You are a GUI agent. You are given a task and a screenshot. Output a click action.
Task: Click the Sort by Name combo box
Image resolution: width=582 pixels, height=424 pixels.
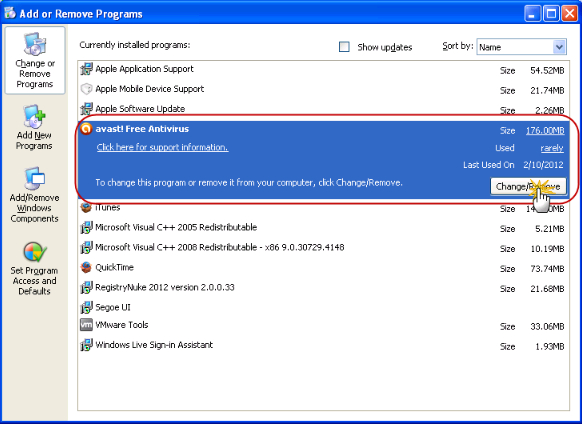pos(521,47)
